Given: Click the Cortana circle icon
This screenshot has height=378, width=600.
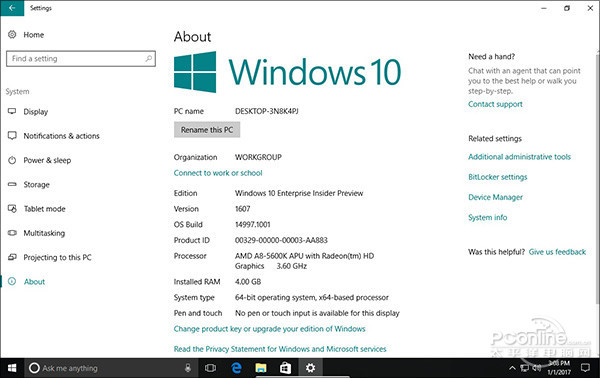Looking at the screenshot, I should coord(34,368).
